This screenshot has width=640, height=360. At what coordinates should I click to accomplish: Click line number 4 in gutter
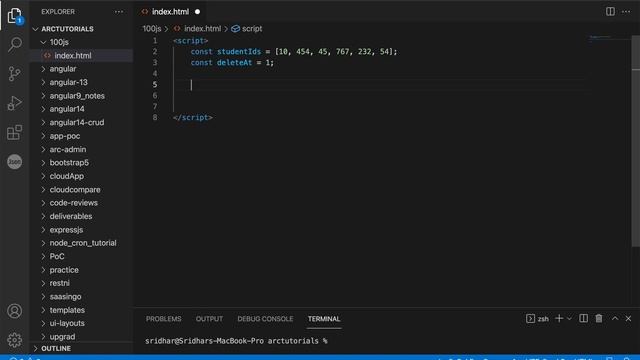coord(155,73)
